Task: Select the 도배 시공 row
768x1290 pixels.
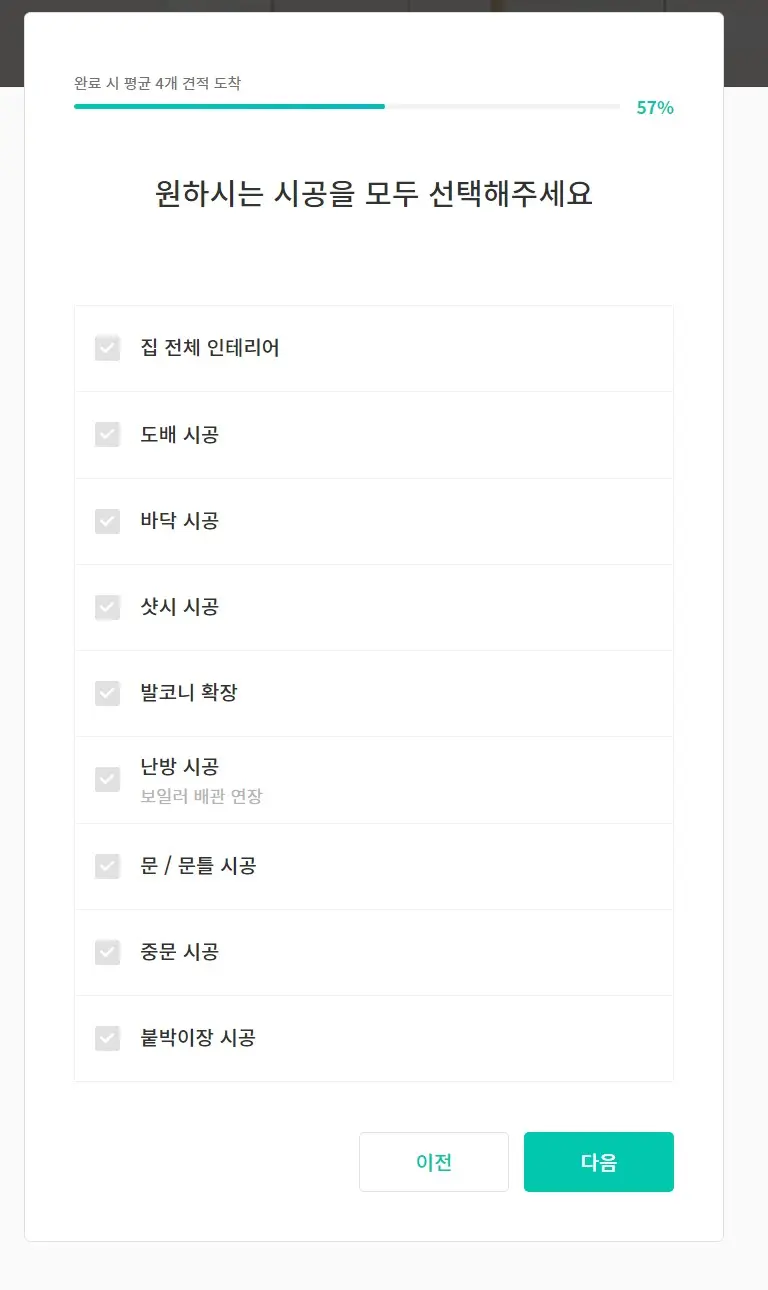Action: coord(374,434)
